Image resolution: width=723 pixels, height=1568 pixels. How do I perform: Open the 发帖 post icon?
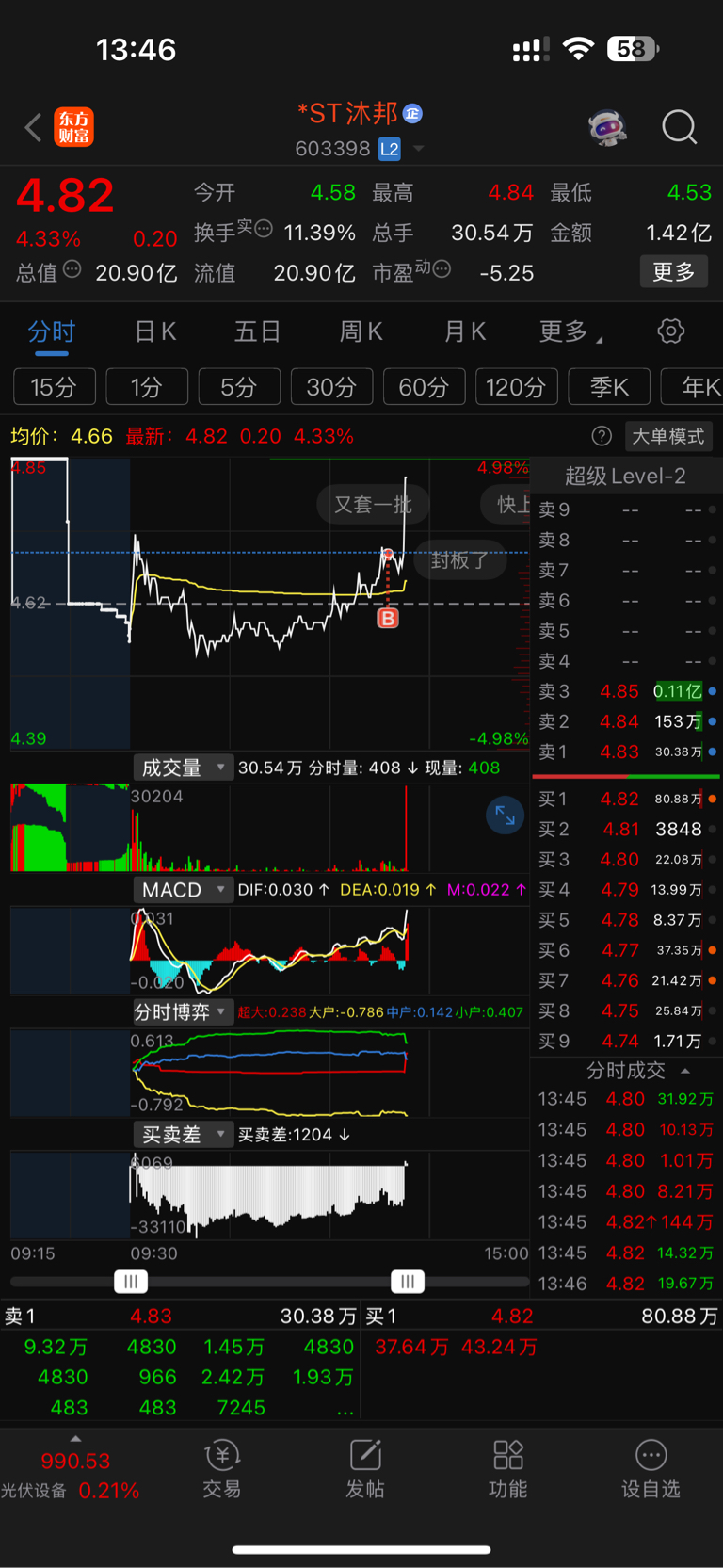click(365, 1469)
